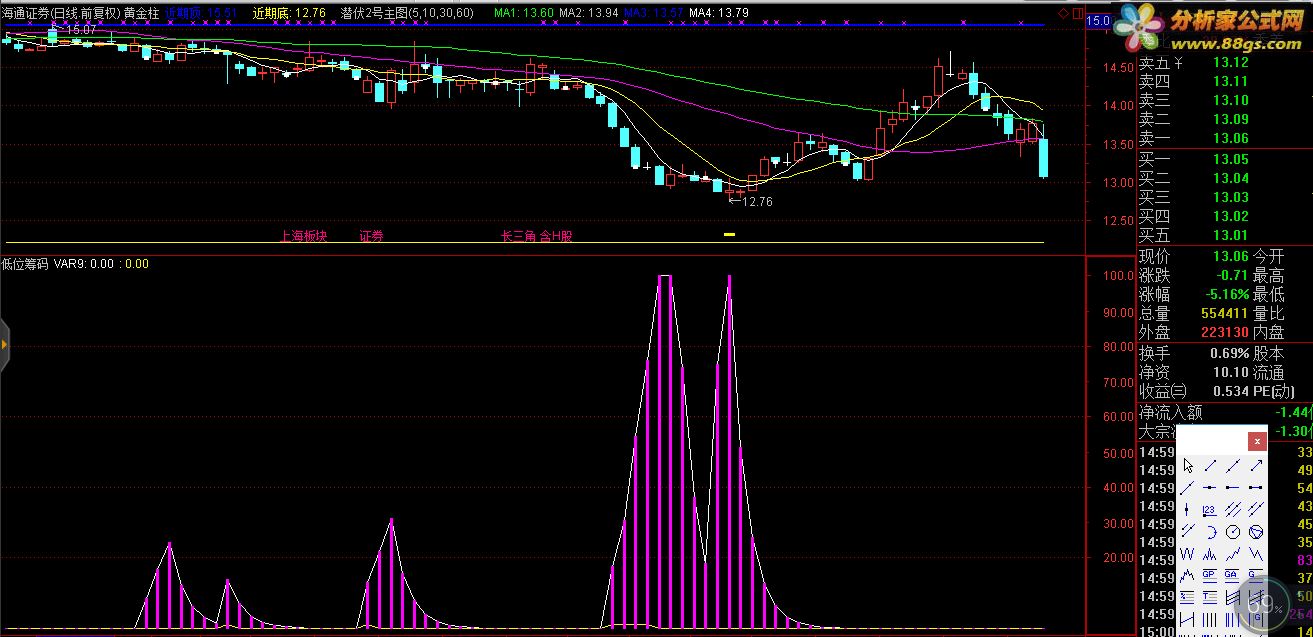The image size is (1313, 637).
Task: Select the arrow pointer in the drawing palette
Action: click(x=1187, y=465)
